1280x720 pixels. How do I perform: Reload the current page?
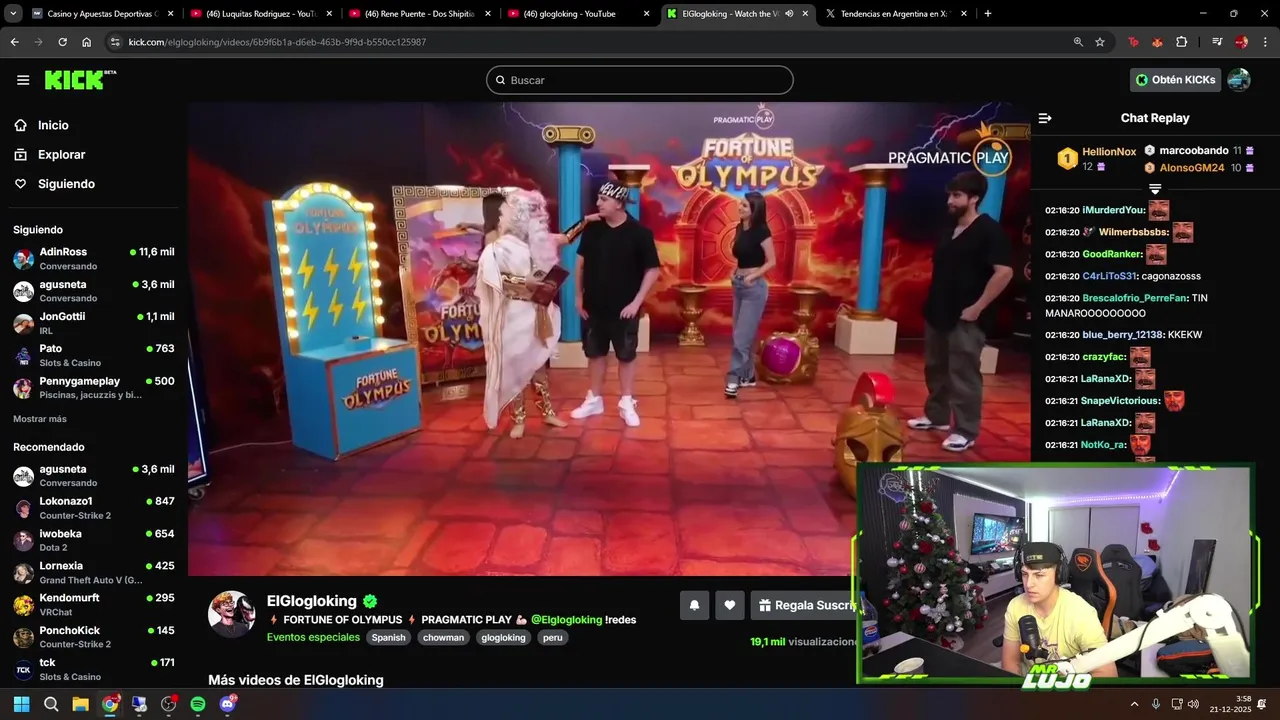click(62, 42)
